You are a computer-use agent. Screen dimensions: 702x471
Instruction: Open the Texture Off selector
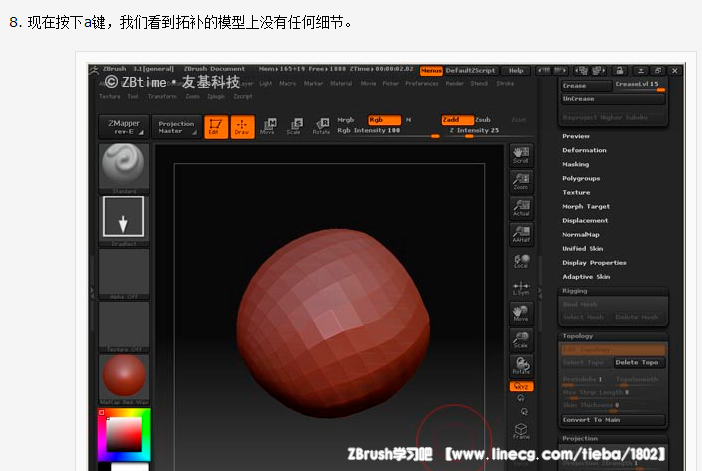tap(124, 327)
